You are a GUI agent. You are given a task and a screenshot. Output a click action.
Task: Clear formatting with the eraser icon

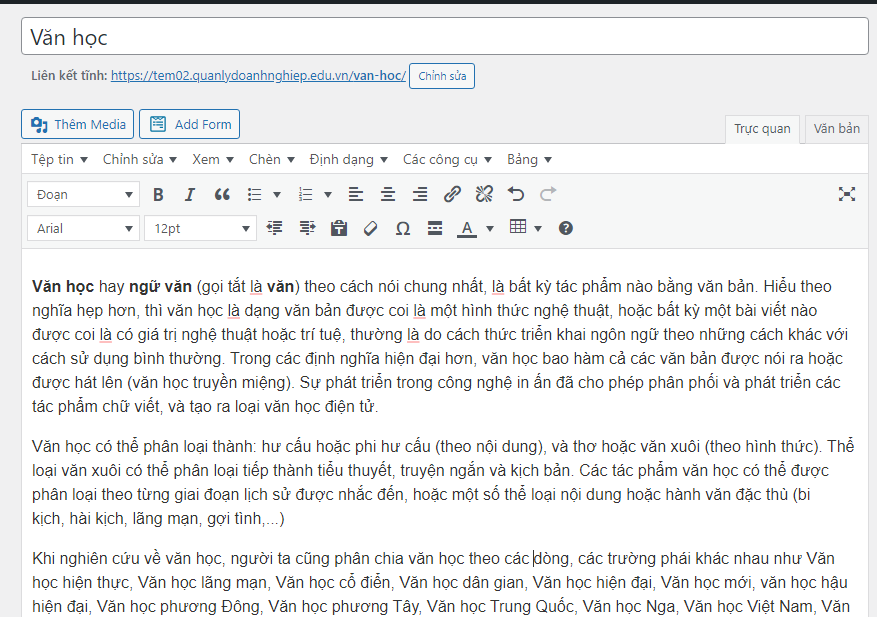[371, 228]
